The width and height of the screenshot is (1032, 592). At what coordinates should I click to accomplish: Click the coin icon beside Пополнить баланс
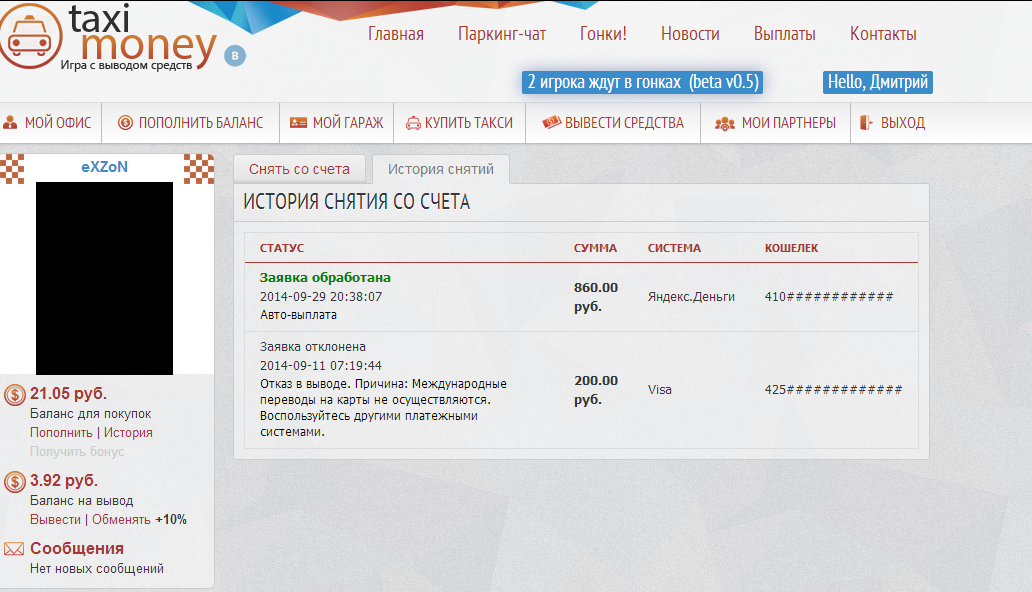pyautogui.click(x=125, y=122)
